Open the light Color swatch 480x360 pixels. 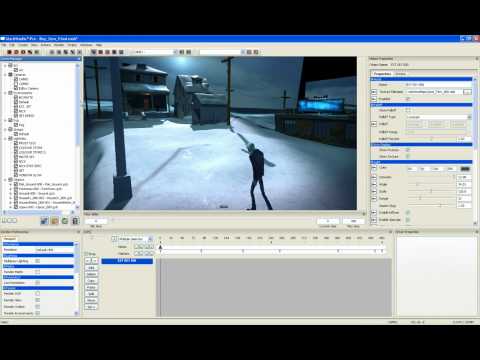pos(465,169)
